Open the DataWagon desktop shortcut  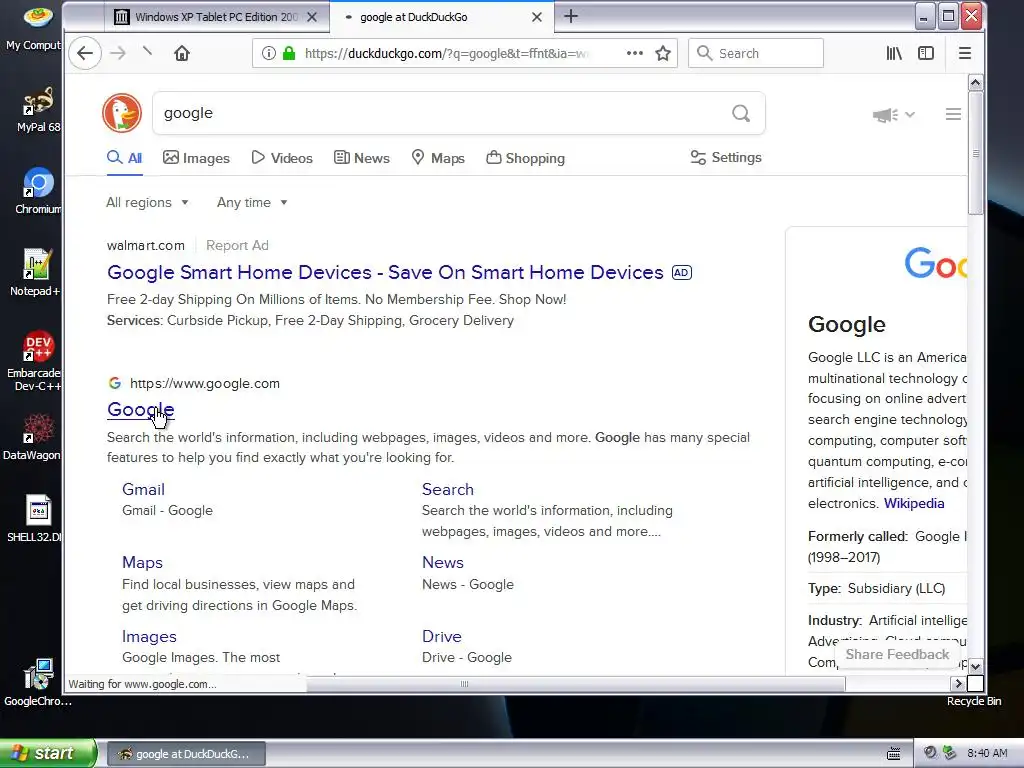(32, 437)
